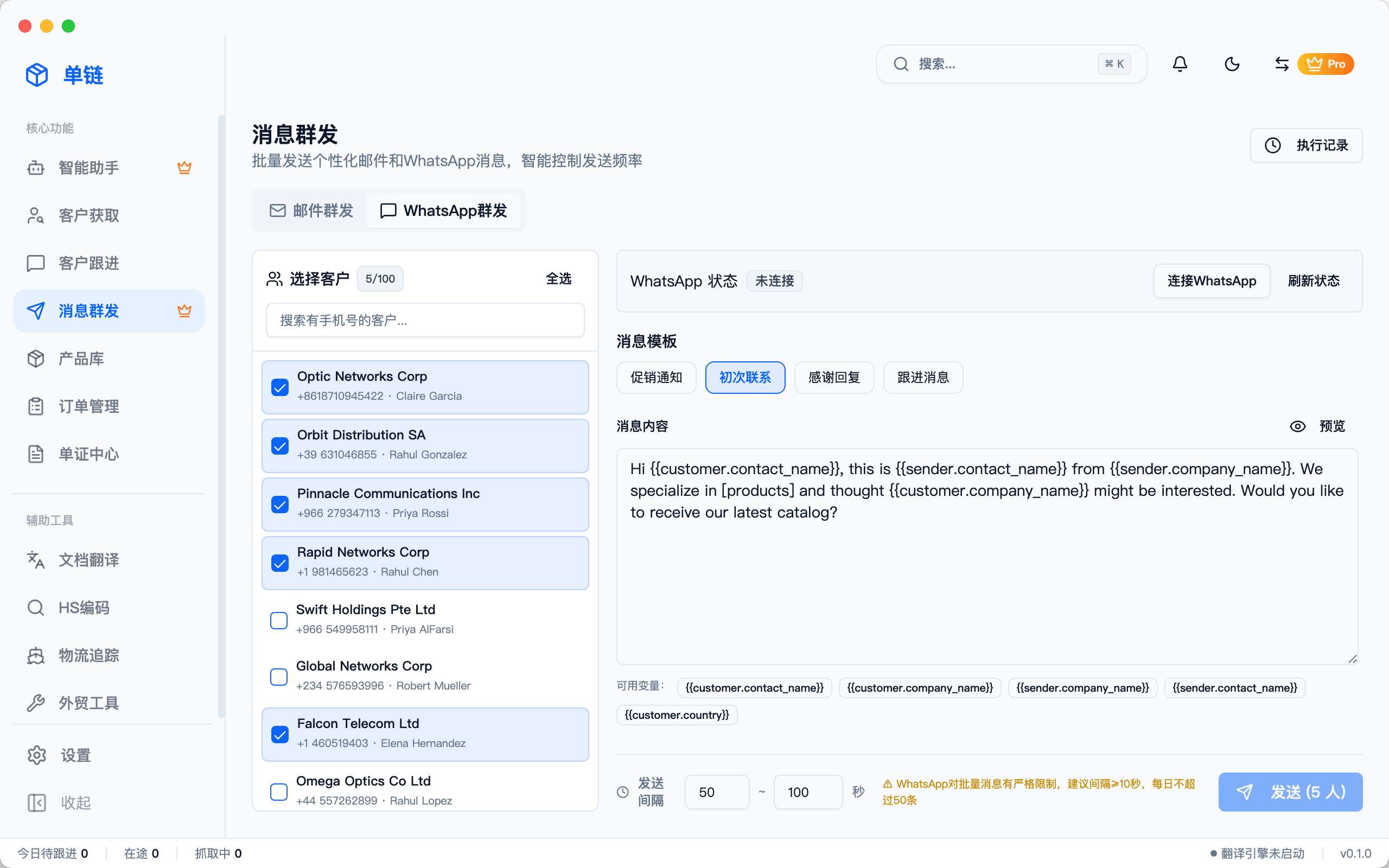The image size is (1389, 868).
Task: Check Swift Holdings Pte Ltd checkbox
Action: click(x=279, y=620)
